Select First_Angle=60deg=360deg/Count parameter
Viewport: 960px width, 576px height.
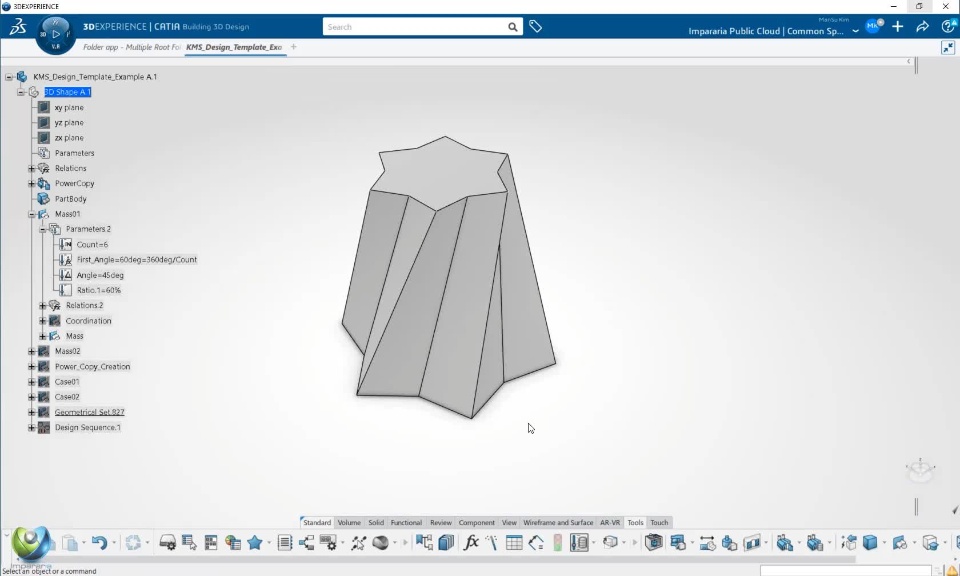coord(137,260)
